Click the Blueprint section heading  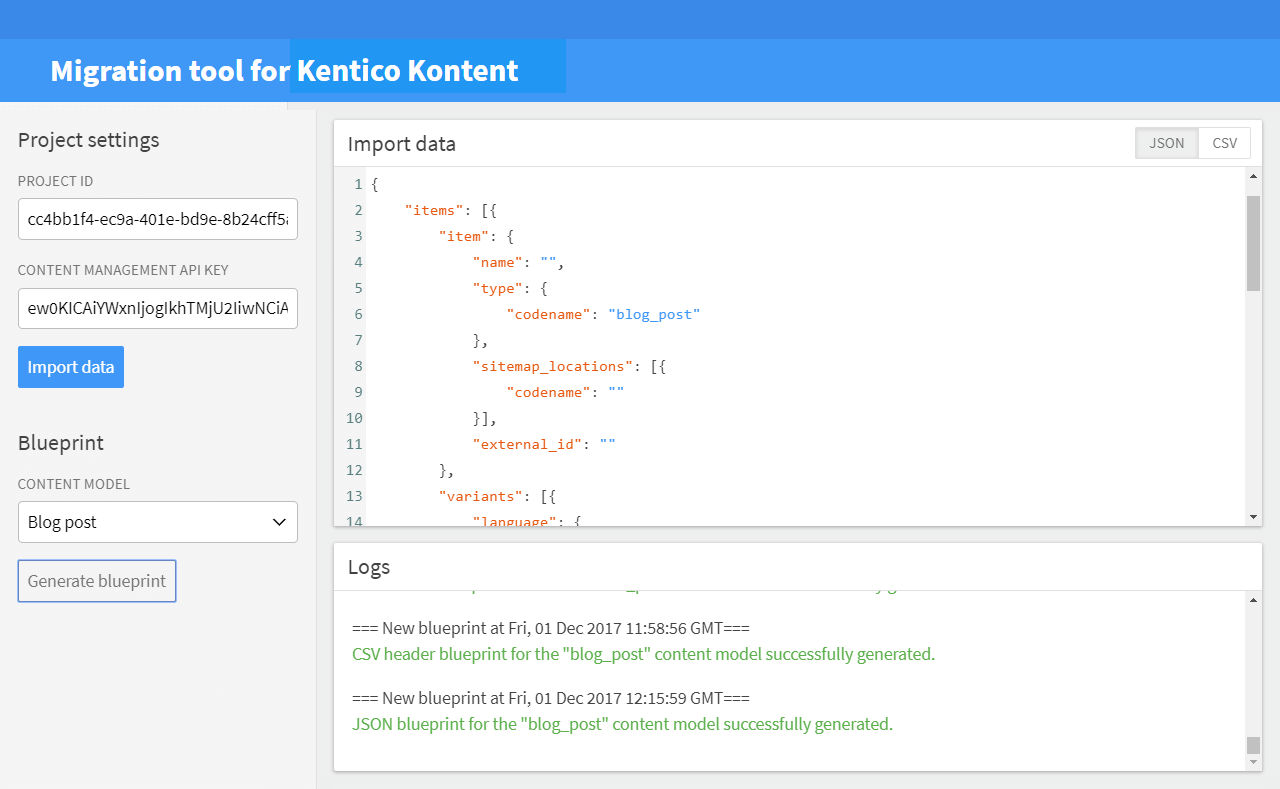[x=60, y=442]
